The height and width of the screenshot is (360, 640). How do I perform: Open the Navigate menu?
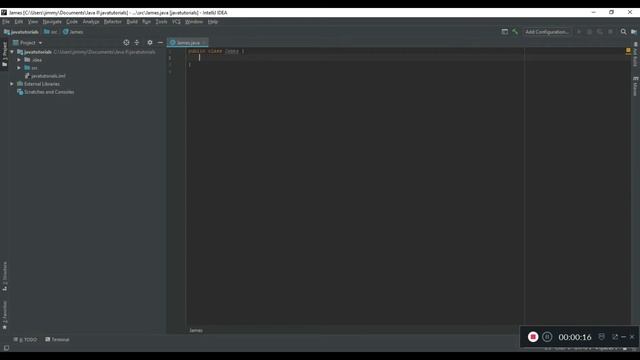[x=52, y=22]
